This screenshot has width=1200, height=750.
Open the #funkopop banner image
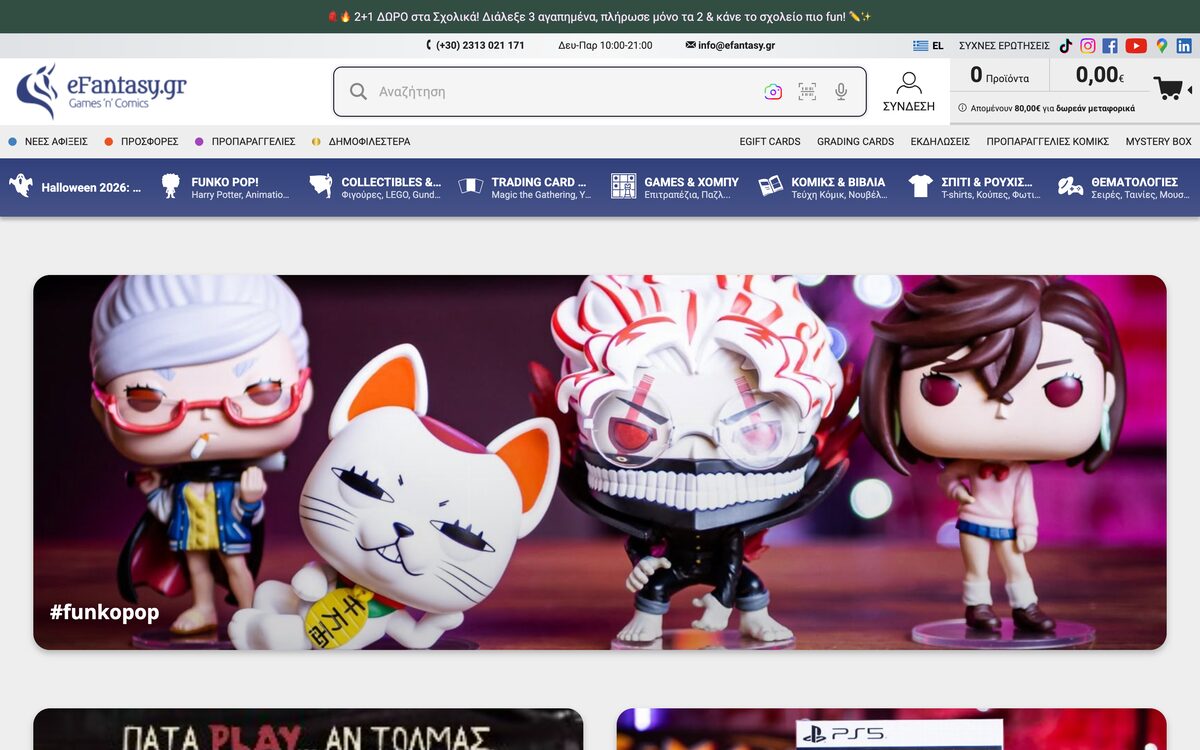click(600, 462)
